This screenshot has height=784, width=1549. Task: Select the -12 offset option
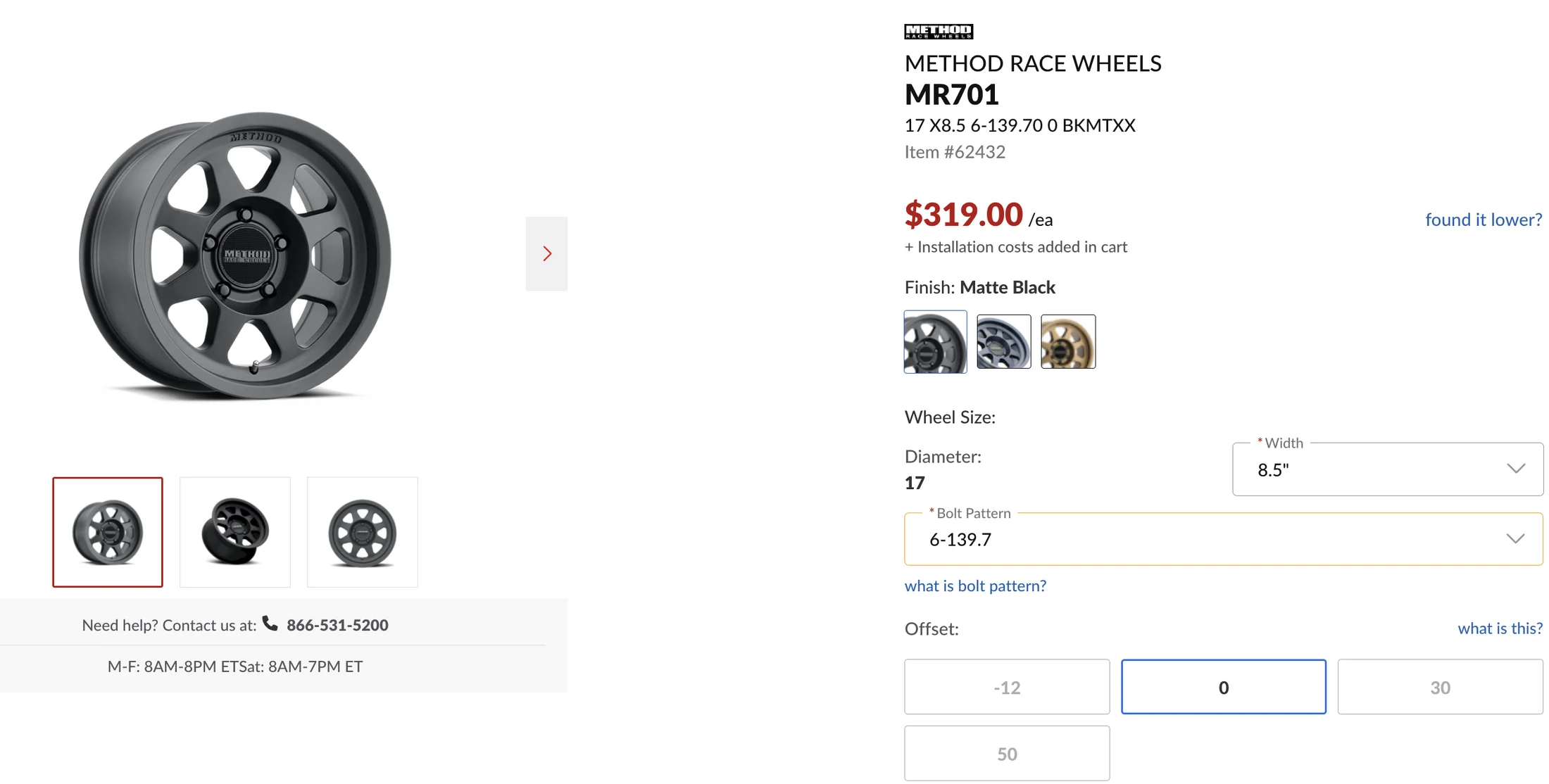1007,687
